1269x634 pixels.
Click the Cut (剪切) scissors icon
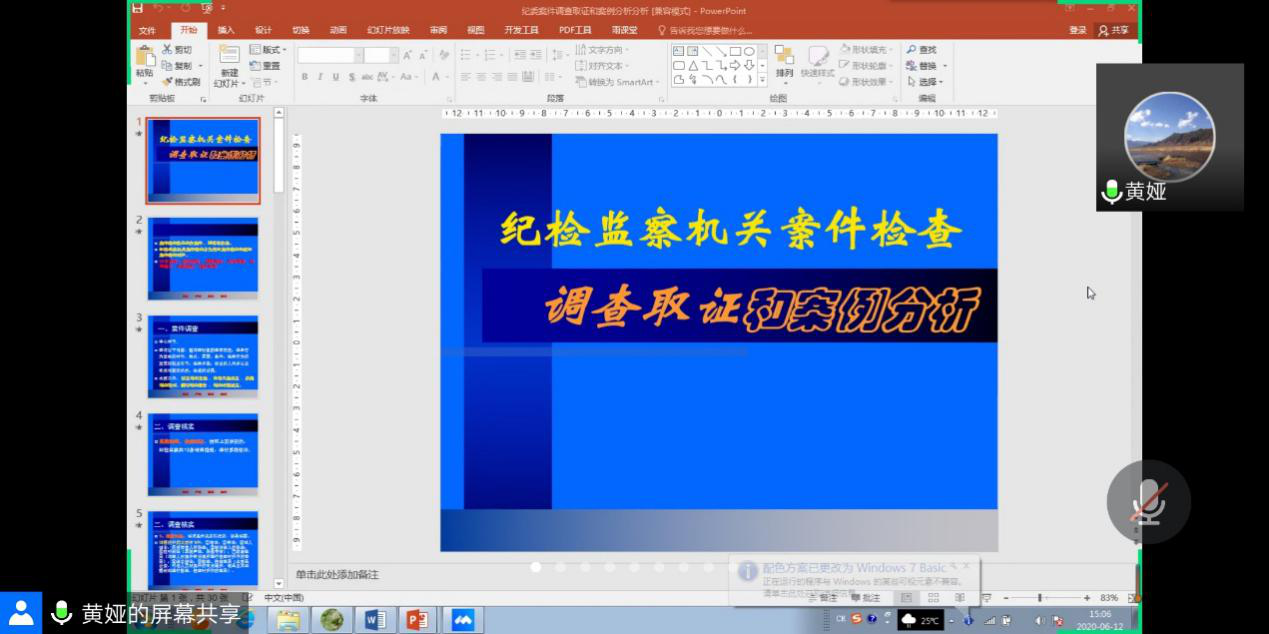167,50
